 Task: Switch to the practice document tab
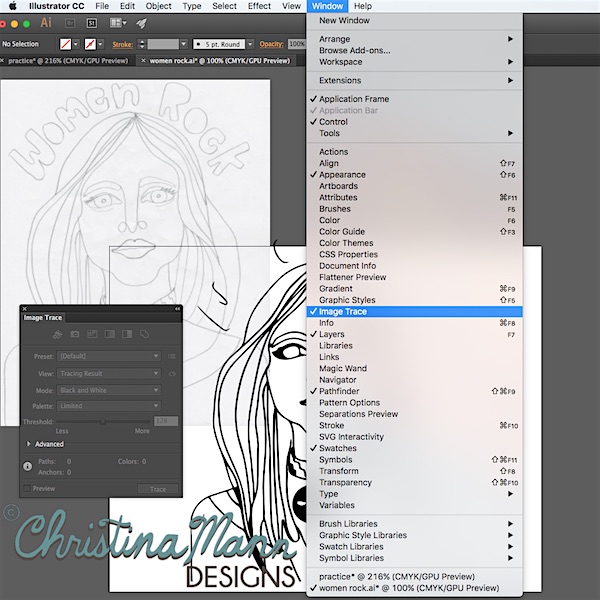(68, 61)
